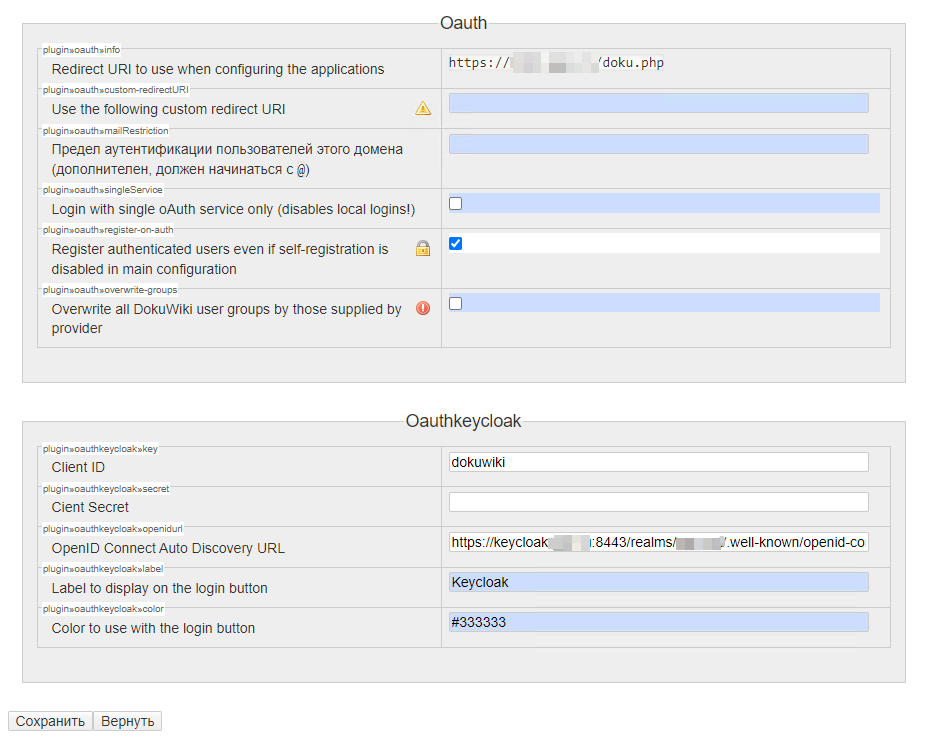Focus the Client ID field containing dokuwiki
Screen dimensions: 929x752
coord(658,462)
